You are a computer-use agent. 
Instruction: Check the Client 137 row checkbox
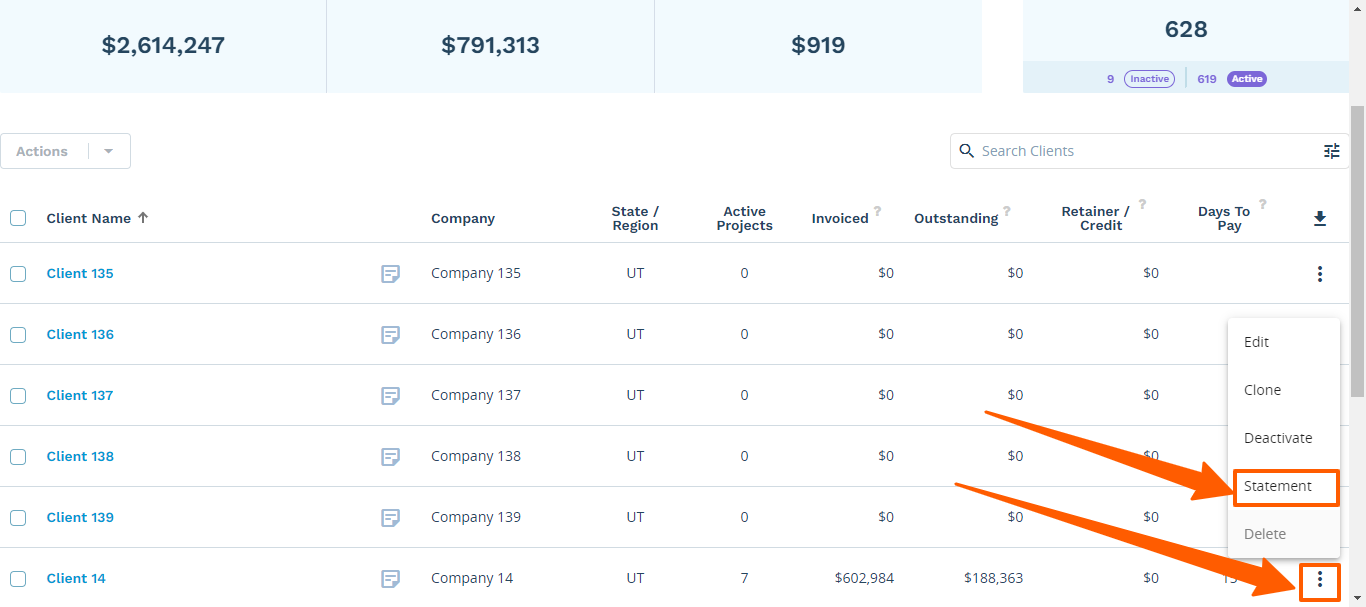[x=18, y=396]
